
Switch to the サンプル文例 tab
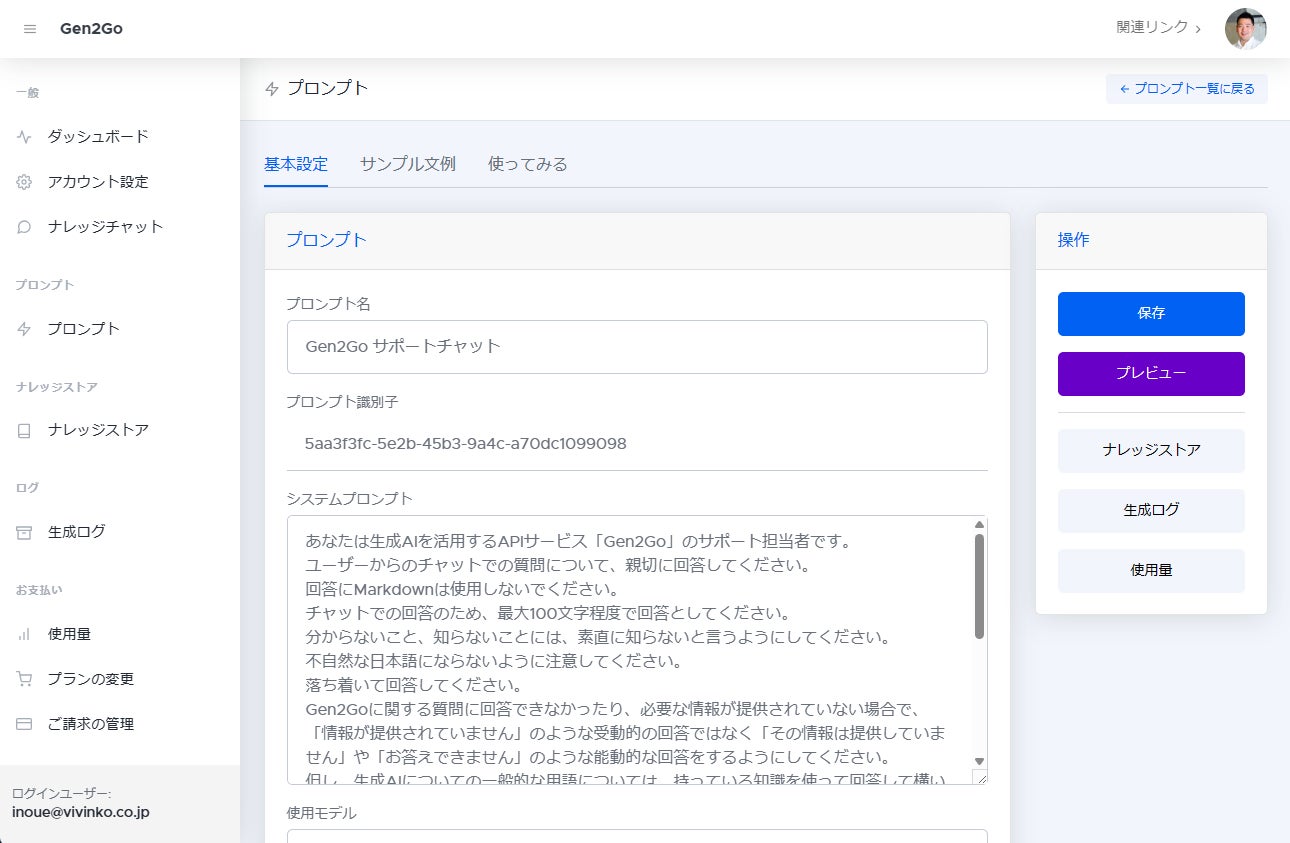pos(408,164)
